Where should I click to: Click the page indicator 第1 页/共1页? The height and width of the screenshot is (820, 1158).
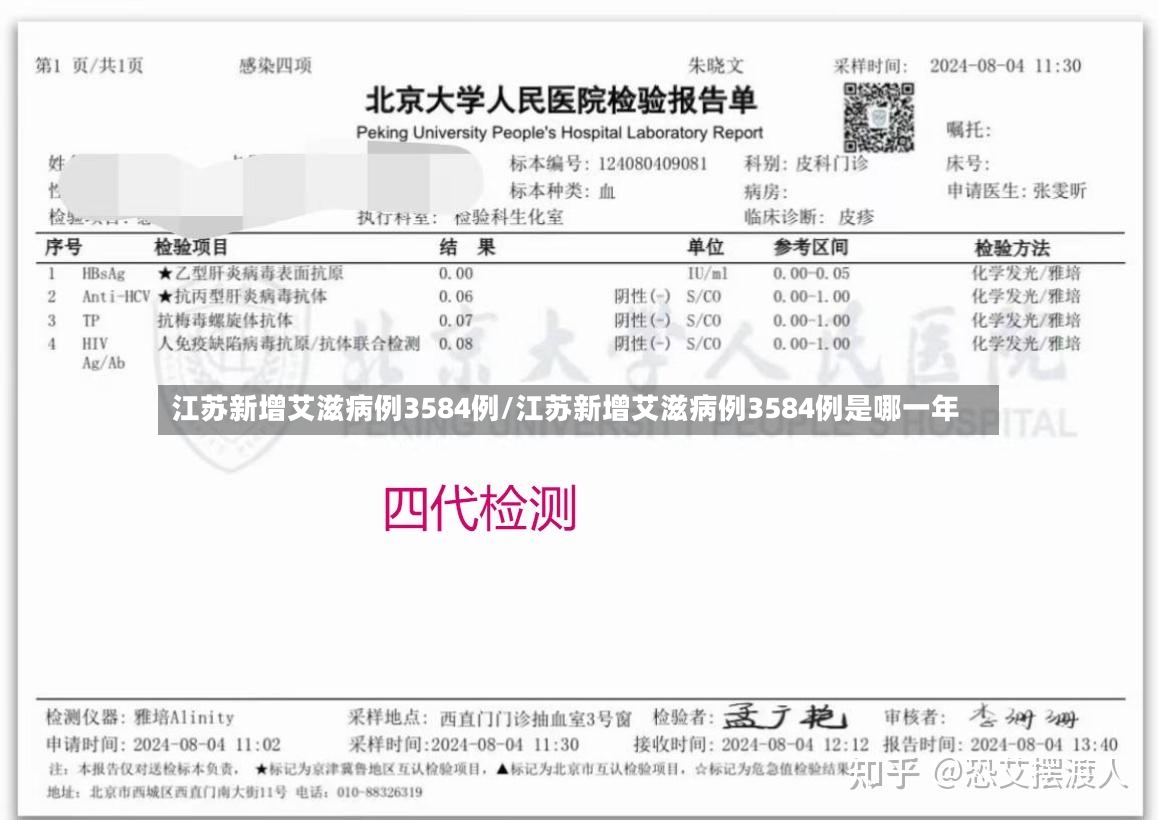pyautogui.click(x=89, y=66)
